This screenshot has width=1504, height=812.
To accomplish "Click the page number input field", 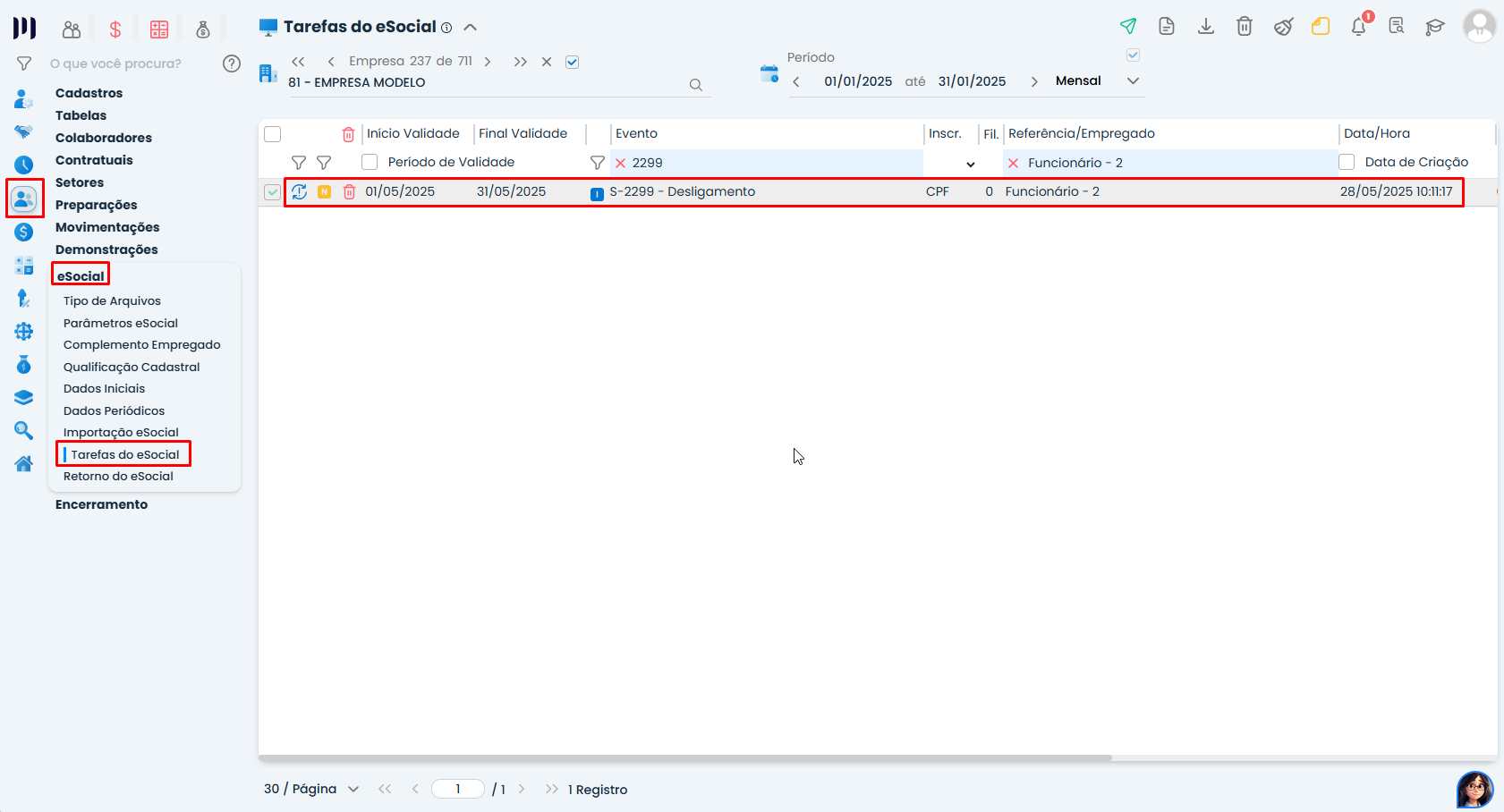I will [x=458, y=789].
